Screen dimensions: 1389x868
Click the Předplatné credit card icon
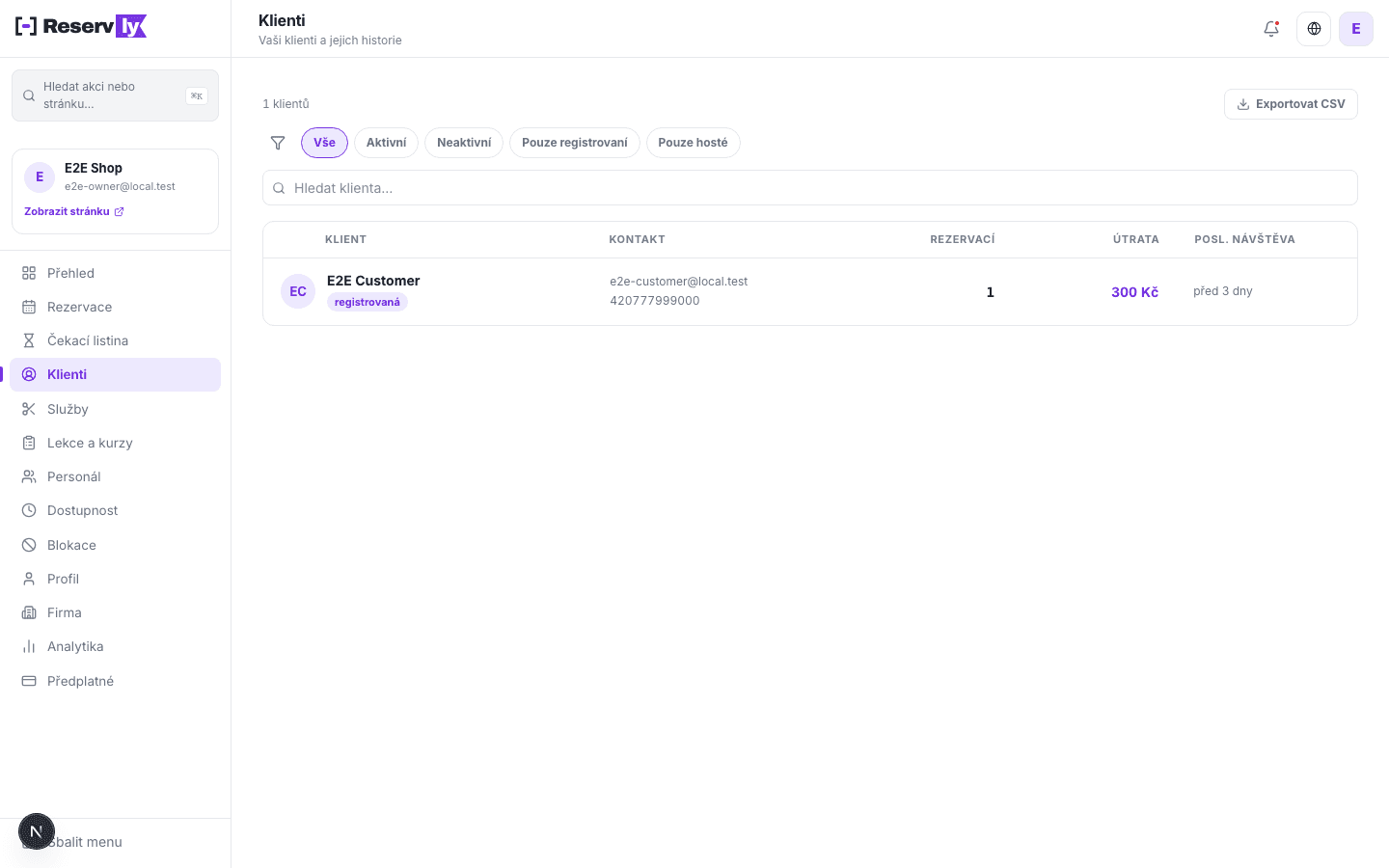click(29, 681)
